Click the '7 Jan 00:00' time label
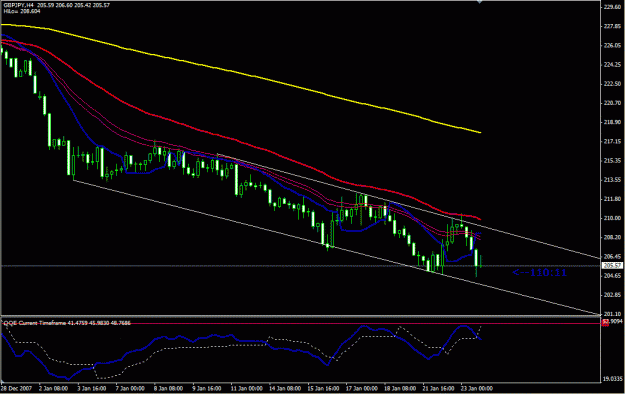Image resolution: width=625 pixels, height=394 pixels. [130, 388]
